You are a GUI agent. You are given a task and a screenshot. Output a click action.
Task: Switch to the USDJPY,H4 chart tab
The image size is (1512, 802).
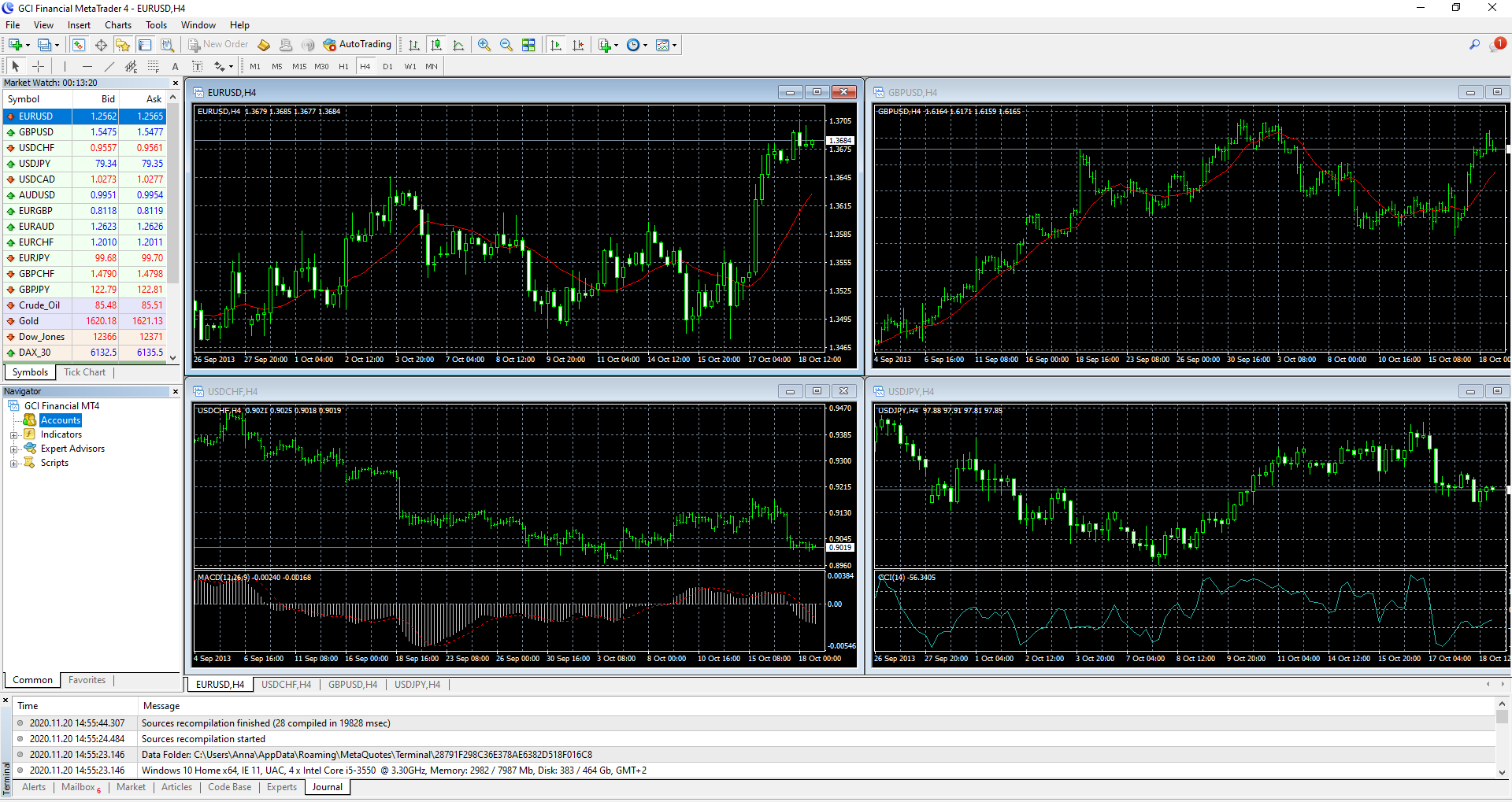[x=417, y=685]
